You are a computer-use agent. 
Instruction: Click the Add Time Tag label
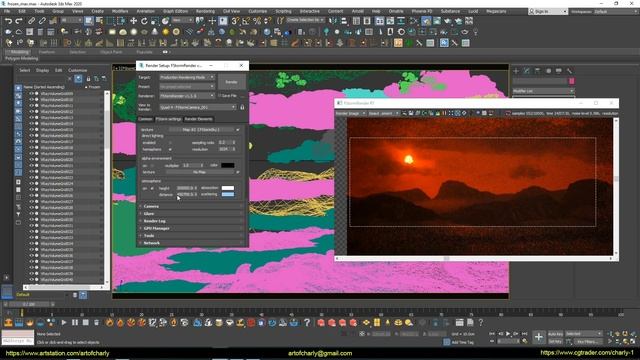click(462, 342)
